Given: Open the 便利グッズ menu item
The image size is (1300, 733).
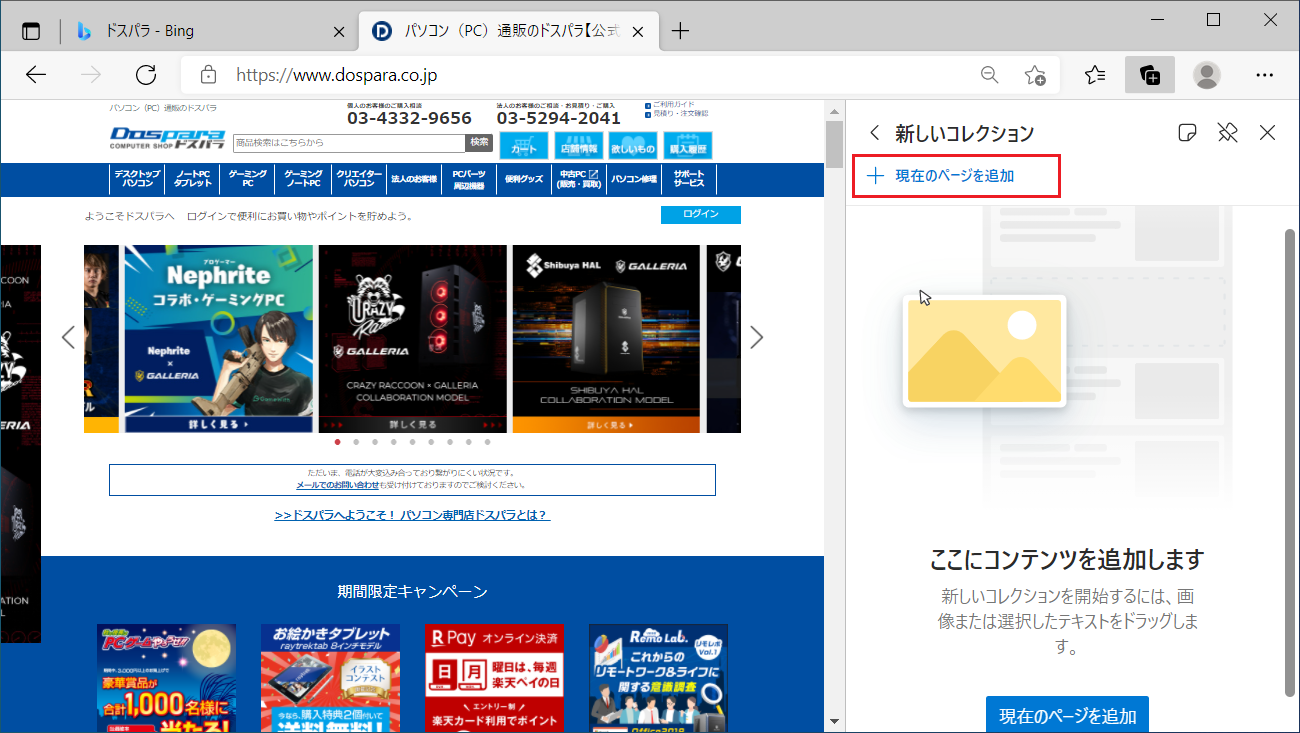Looking at the screenshot, I should (x=524, y=179).
